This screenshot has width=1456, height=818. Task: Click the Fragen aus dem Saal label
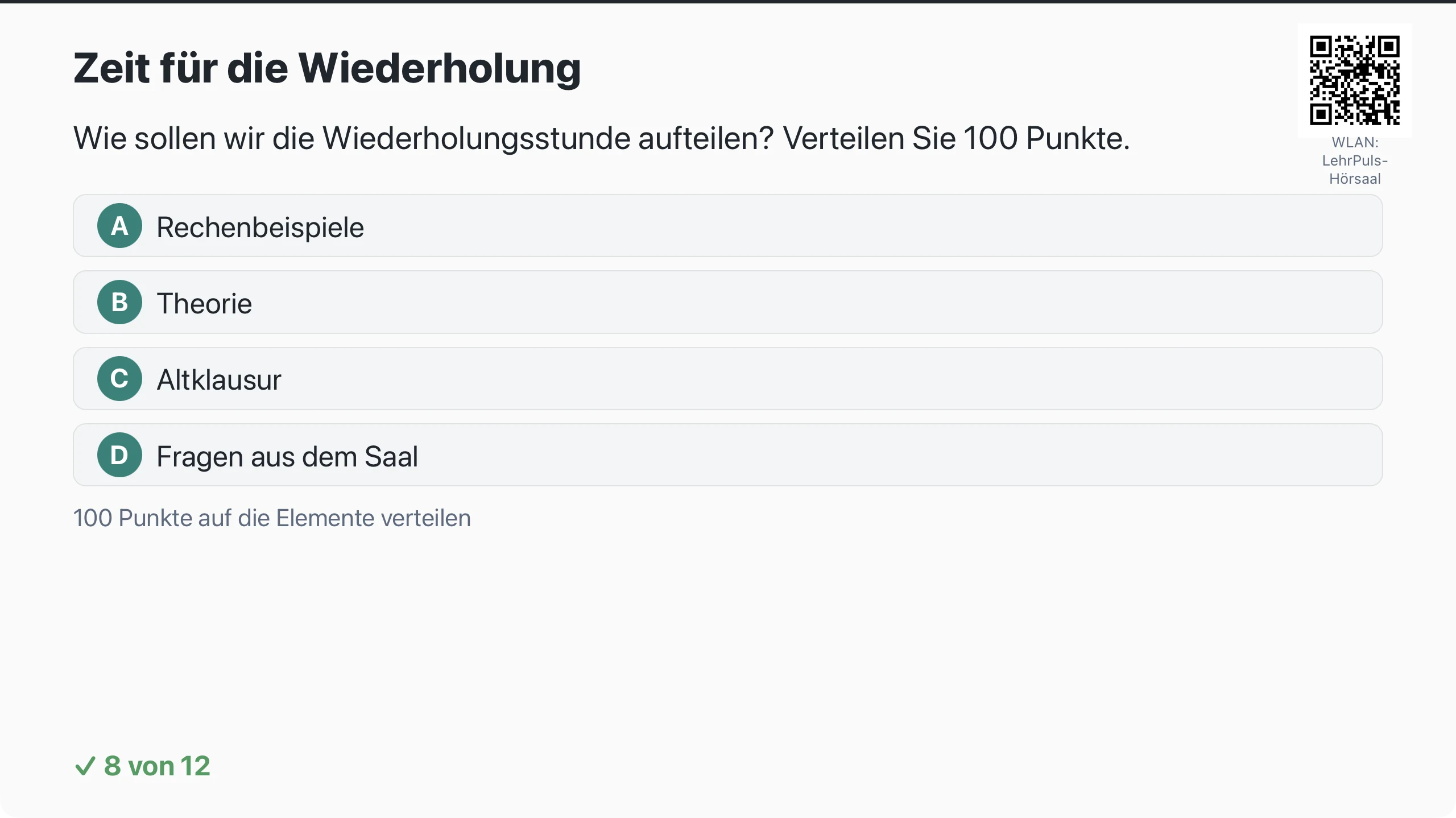point(287,456)
